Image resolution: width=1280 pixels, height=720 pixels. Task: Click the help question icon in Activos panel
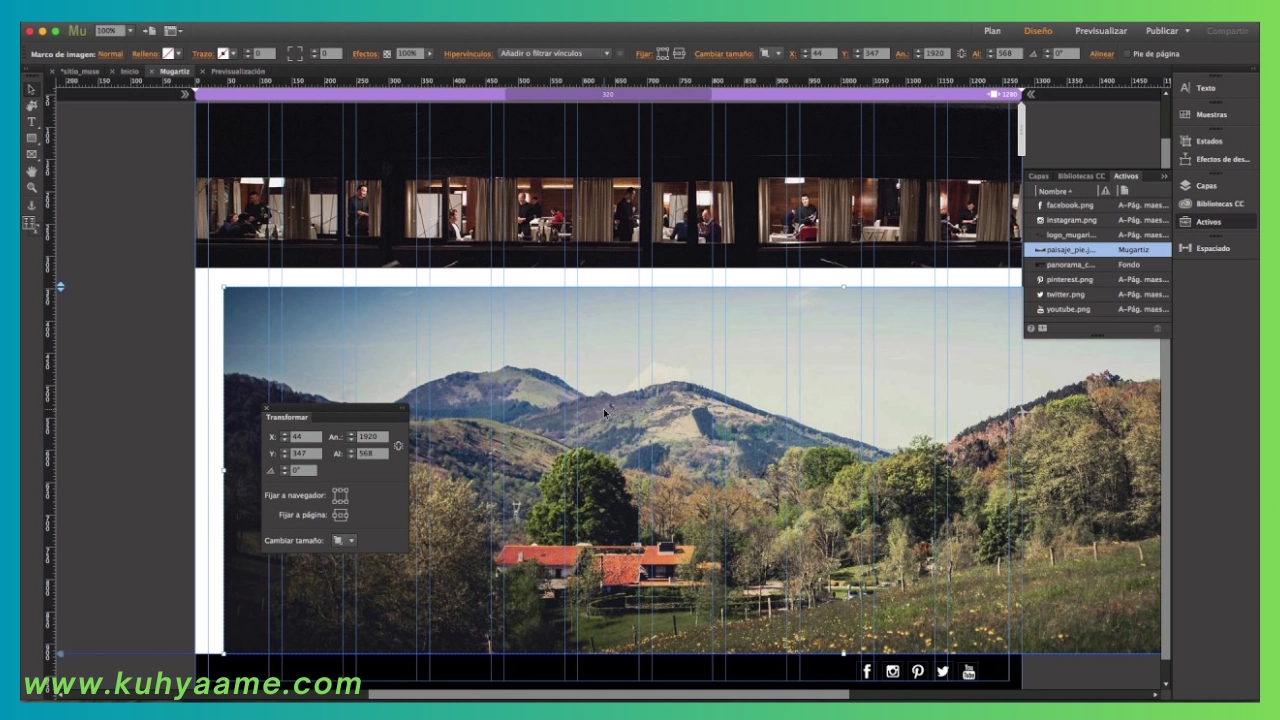pyautogui.click(x=1031, y=328)
